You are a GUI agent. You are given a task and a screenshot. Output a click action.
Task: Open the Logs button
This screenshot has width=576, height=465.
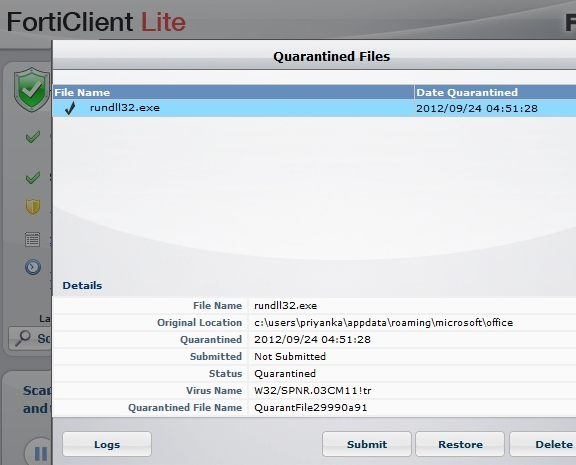[x=107, y=444]
